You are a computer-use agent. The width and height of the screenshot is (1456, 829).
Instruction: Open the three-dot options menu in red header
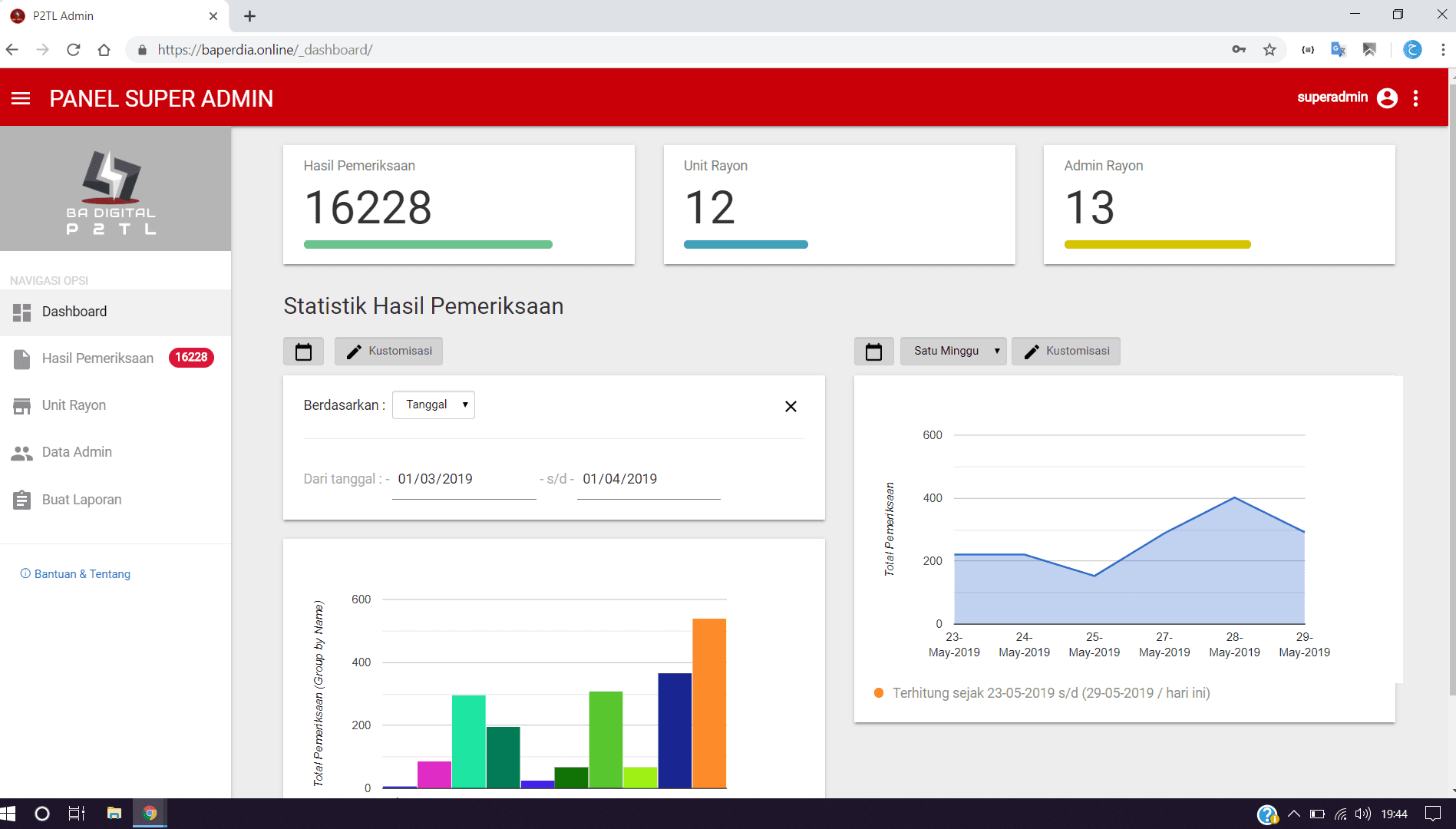1416,98
